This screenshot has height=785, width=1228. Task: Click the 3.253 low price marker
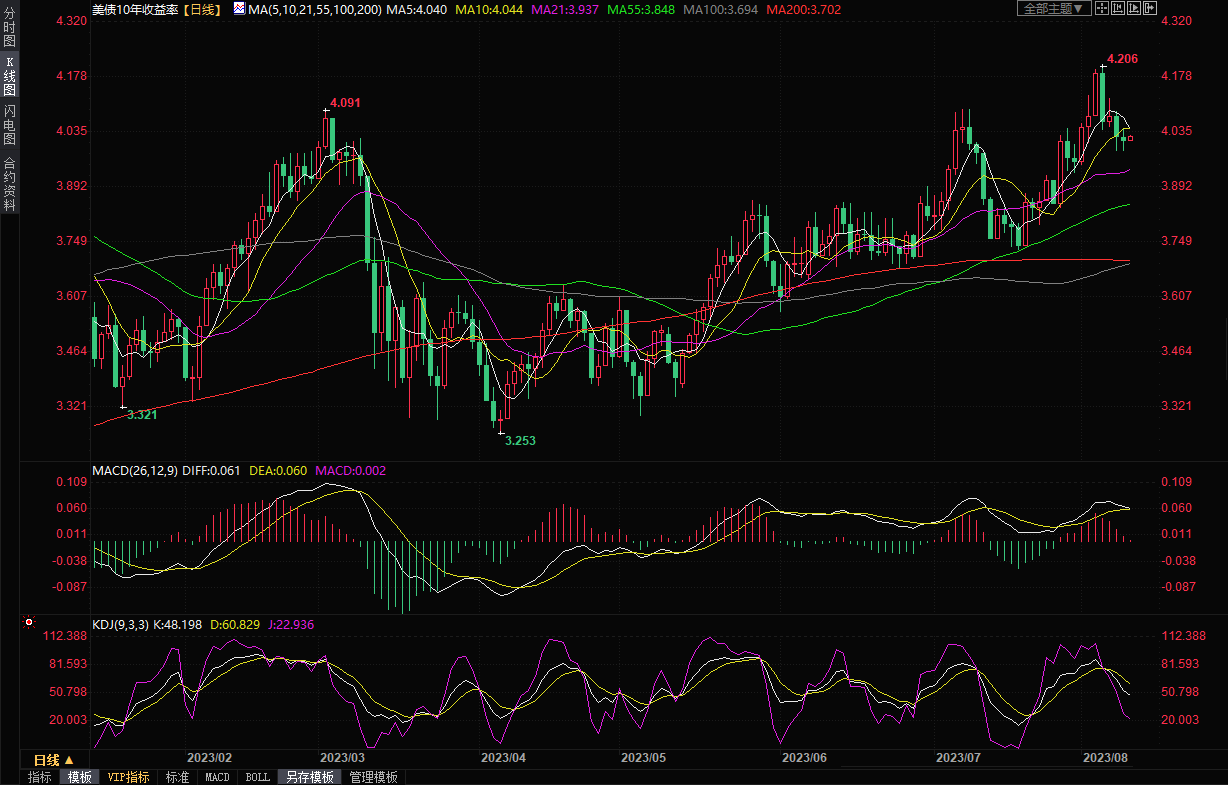(519, 440)
